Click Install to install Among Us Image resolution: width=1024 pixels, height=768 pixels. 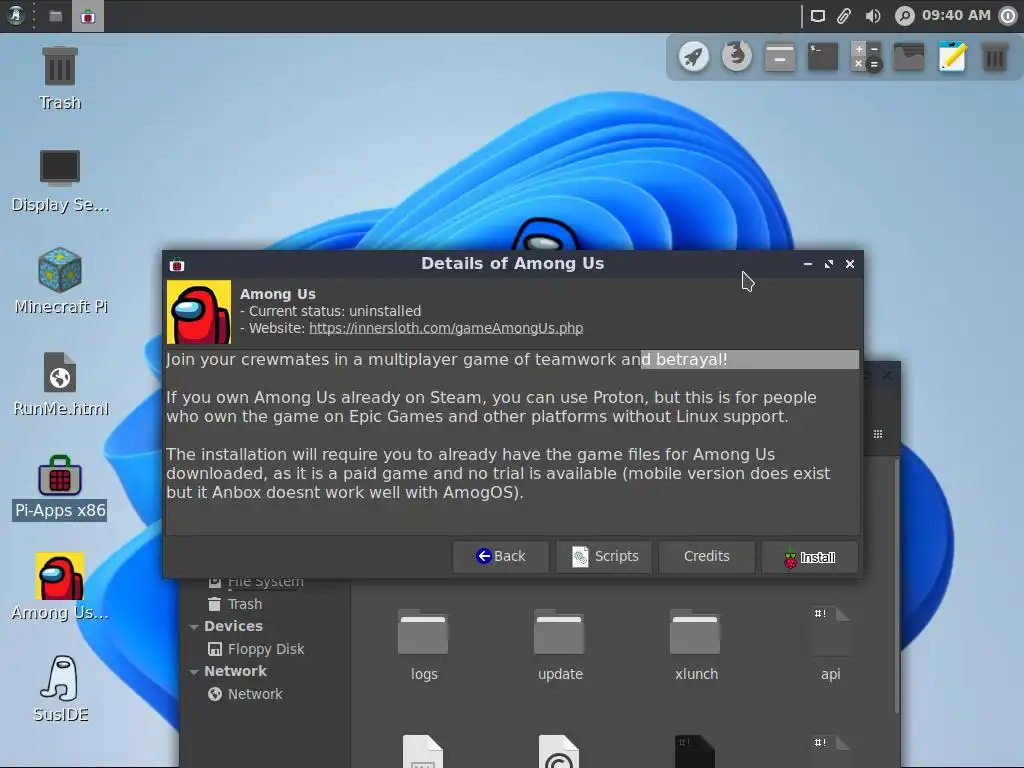810,557
